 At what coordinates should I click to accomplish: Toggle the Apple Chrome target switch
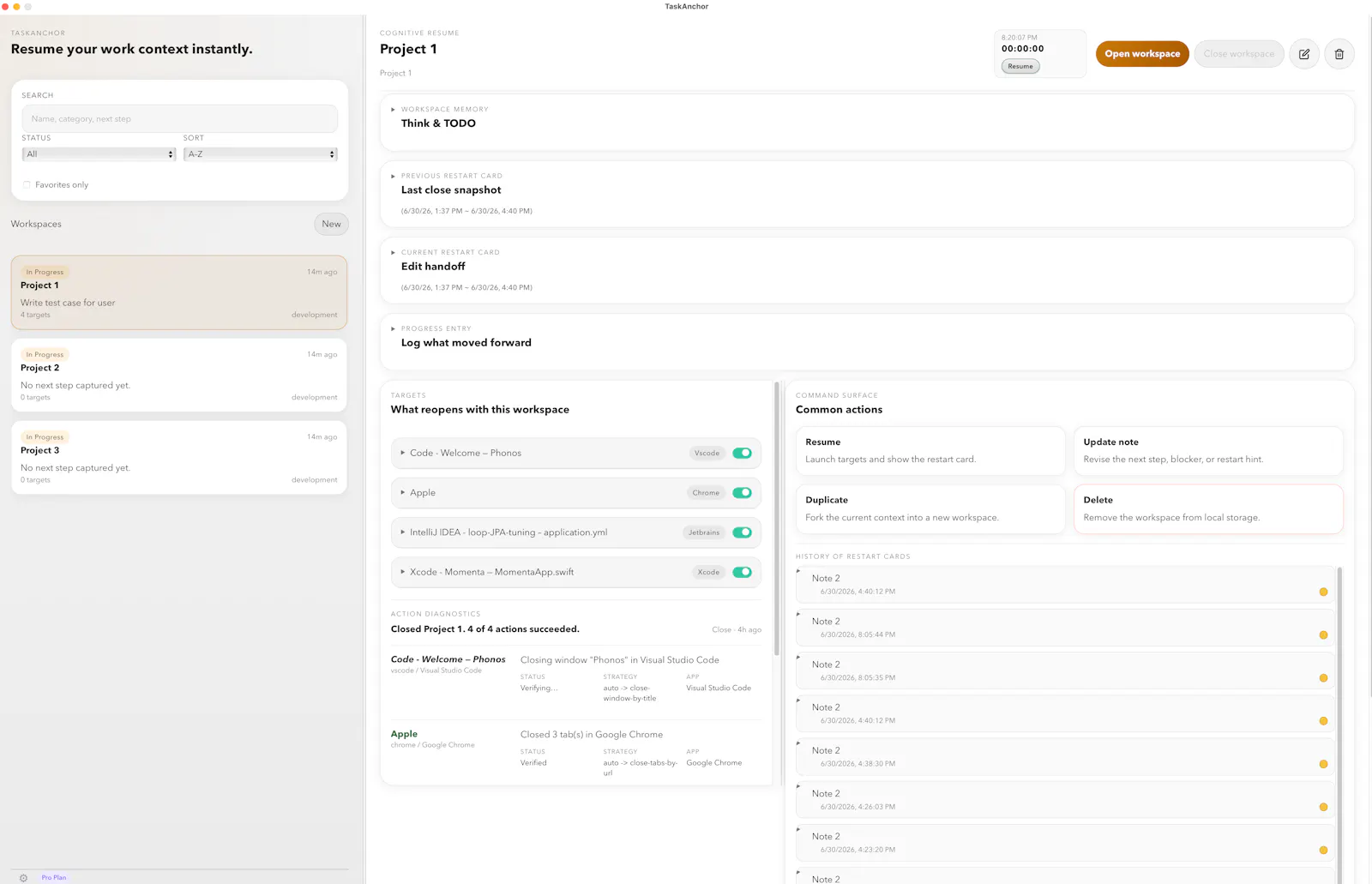(x=743, y=492)
